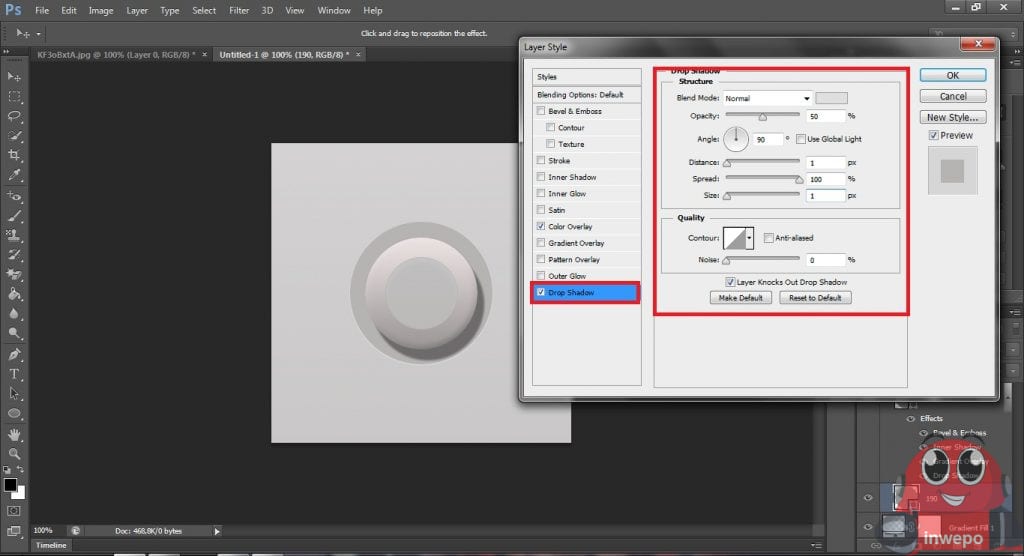Switch to the KF3oBxtA.jpg document tab
This screenshot has width=1024, height=556.
point(115,55)
